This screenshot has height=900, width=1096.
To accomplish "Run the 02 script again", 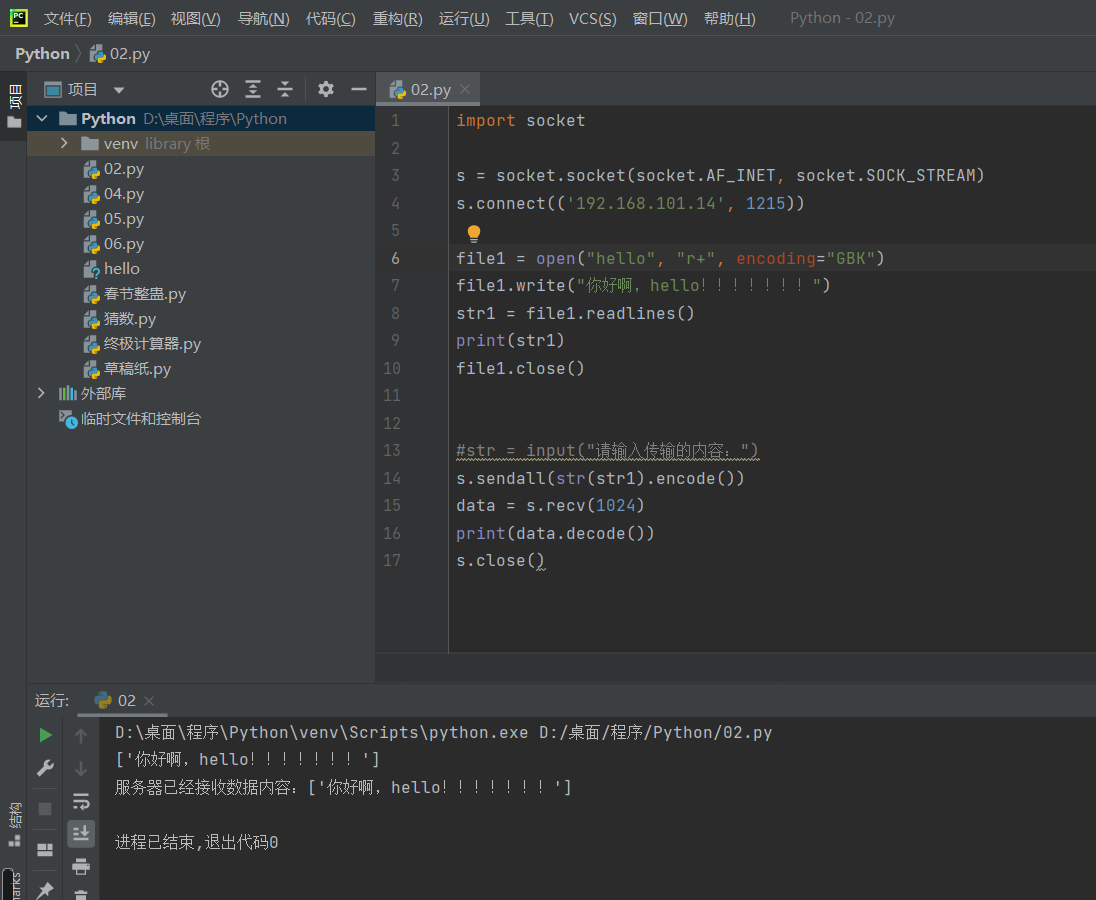I will pyautogui.click(x=45, y=735).
